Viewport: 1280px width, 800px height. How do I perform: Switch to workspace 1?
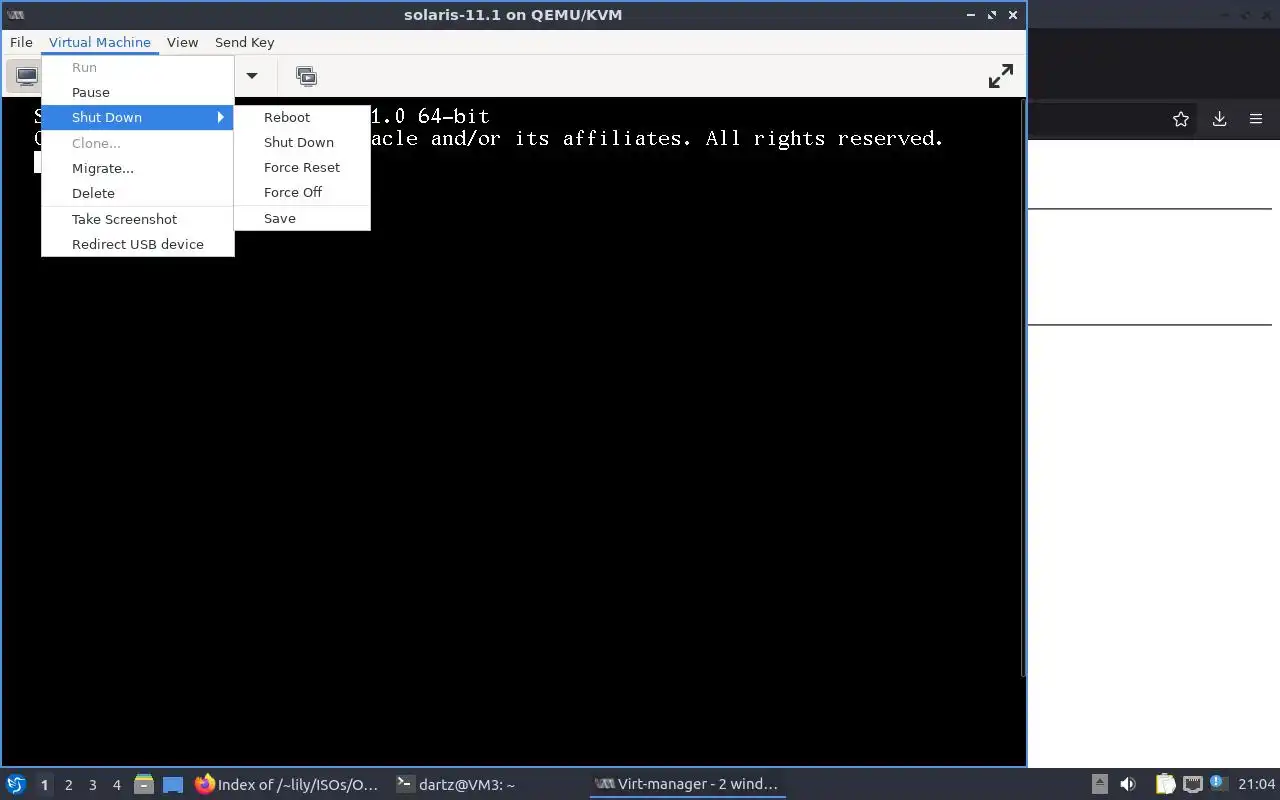[44, 785]
